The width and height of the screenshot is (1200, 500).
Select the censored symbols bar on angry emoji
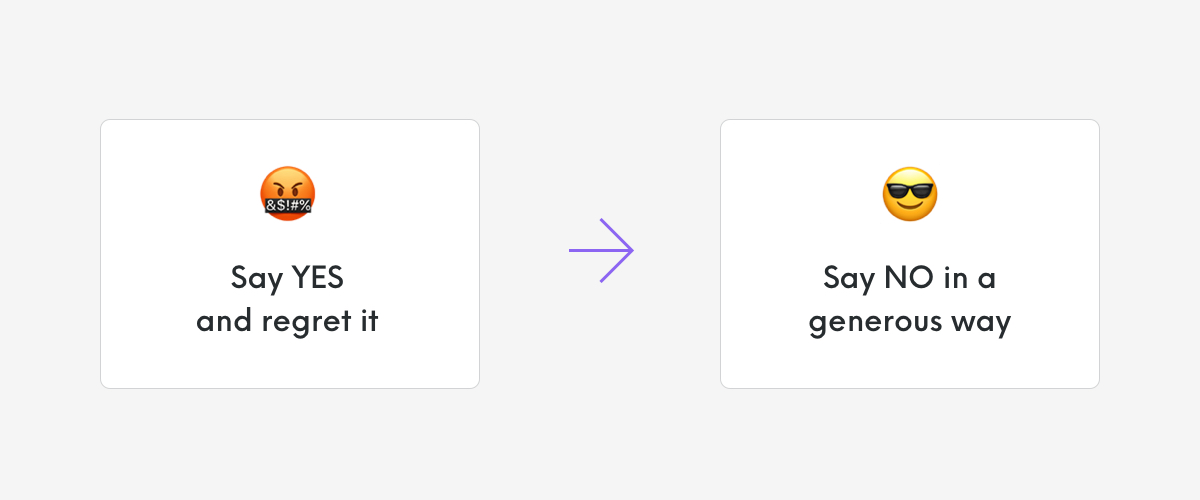click(288, 206)
